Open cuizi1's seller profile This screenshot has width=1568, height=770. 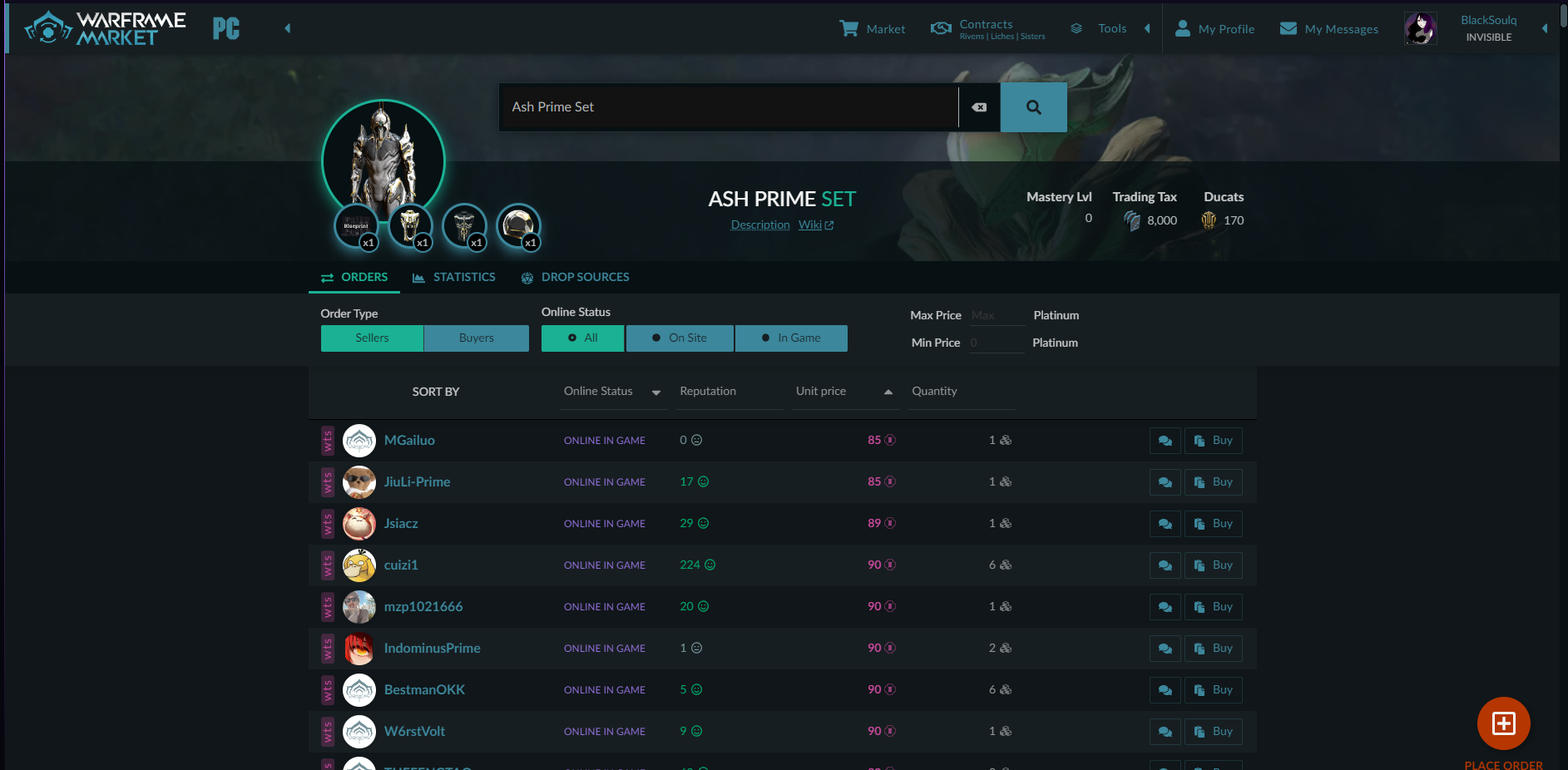click(401, 565)
